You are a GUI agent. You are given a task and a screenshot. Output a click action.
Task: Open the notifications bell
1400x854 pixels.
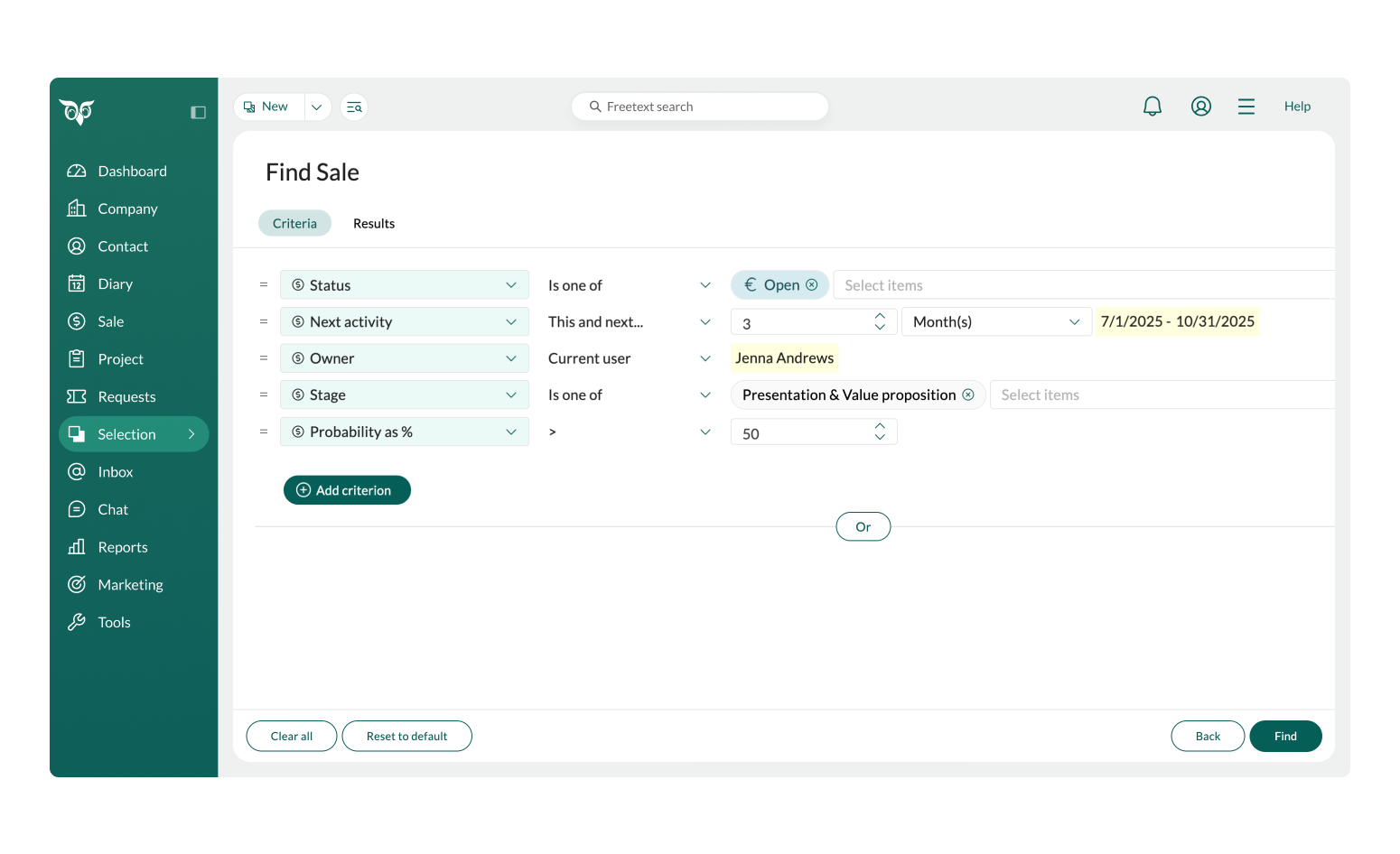point(1152,107)
